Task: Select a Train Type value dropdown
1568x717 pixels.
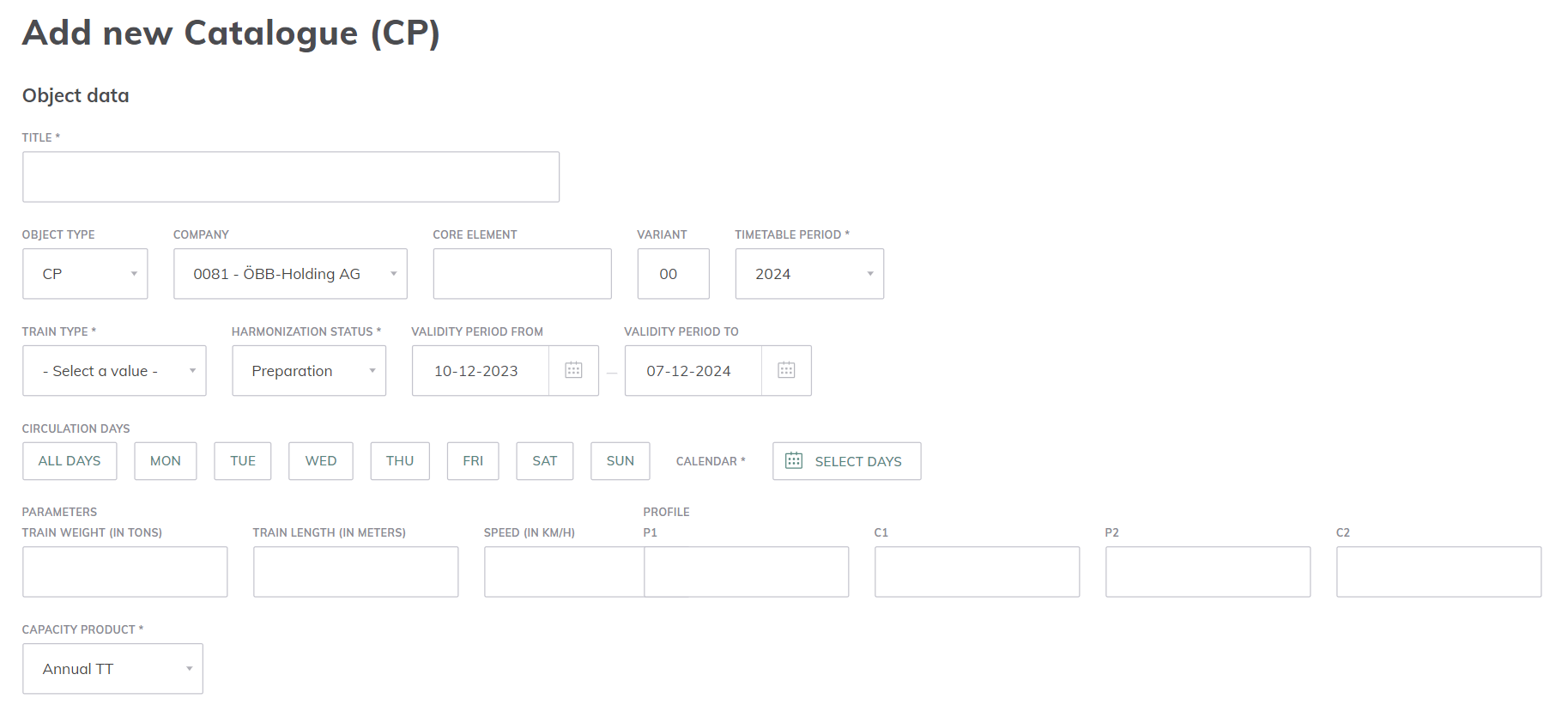Action: 114,371
